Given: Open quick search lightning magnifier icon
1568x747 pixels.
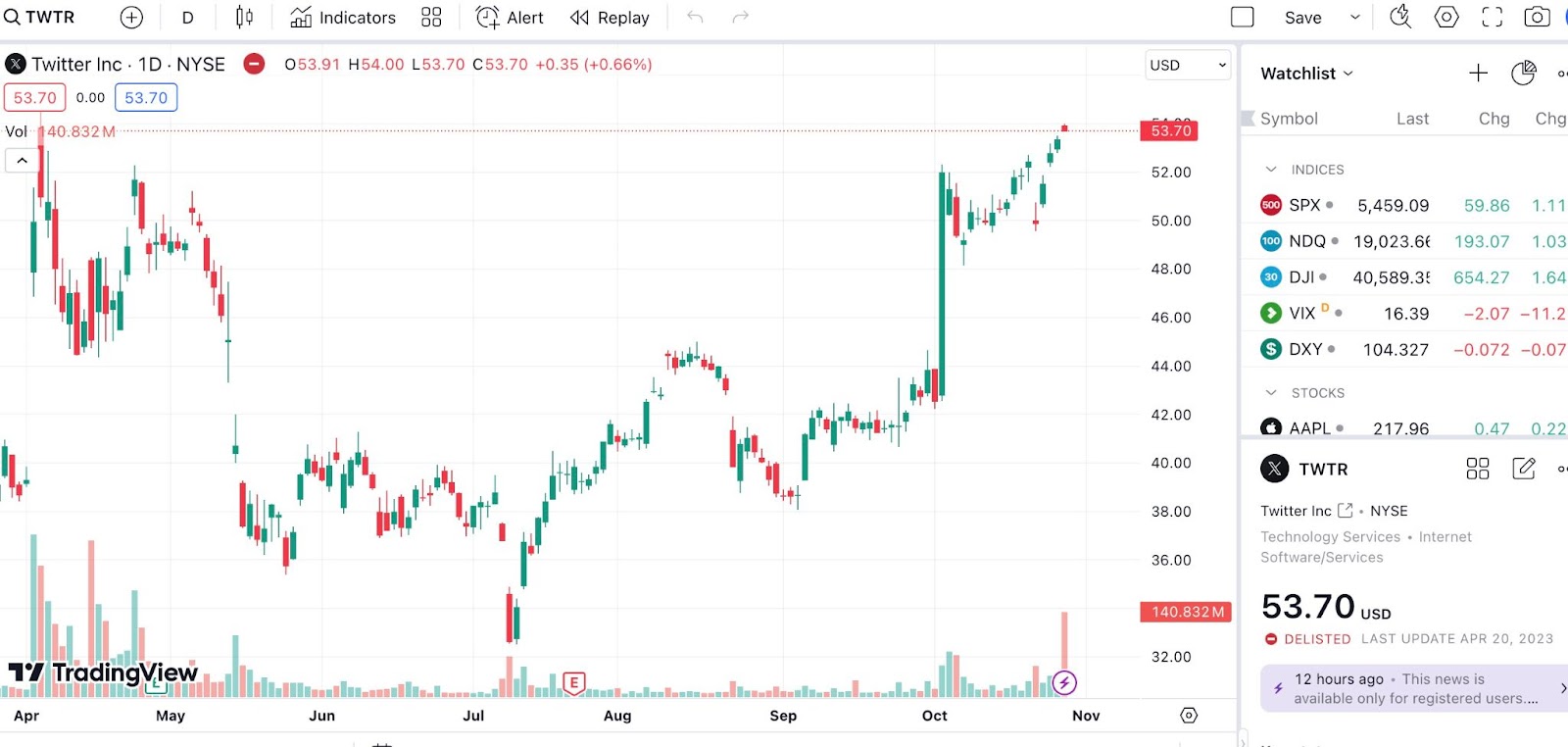Looking at the screenshot, I should [x=1400, y=17].
